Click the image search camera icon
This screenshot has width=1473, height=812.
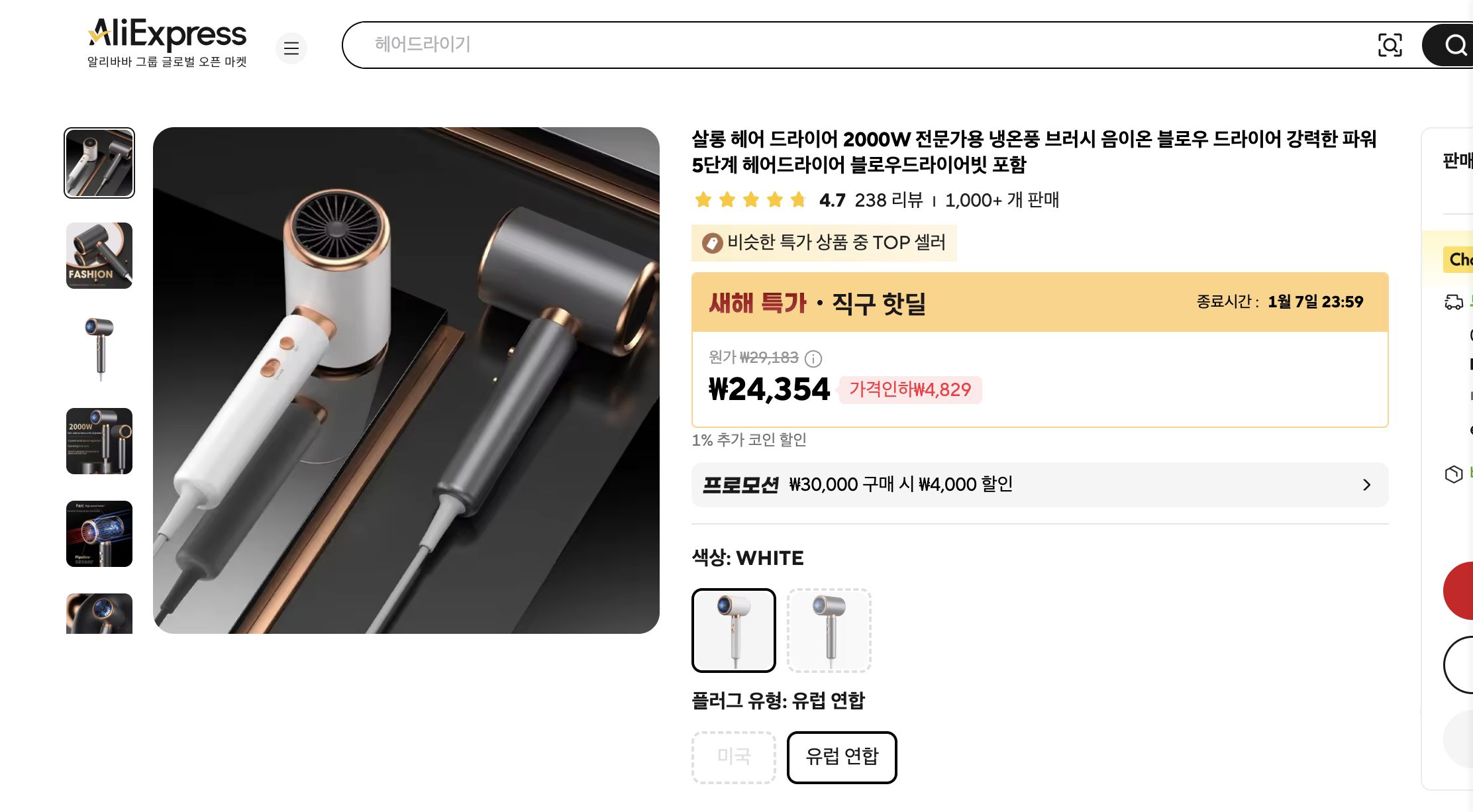[x=1391, y=44]
